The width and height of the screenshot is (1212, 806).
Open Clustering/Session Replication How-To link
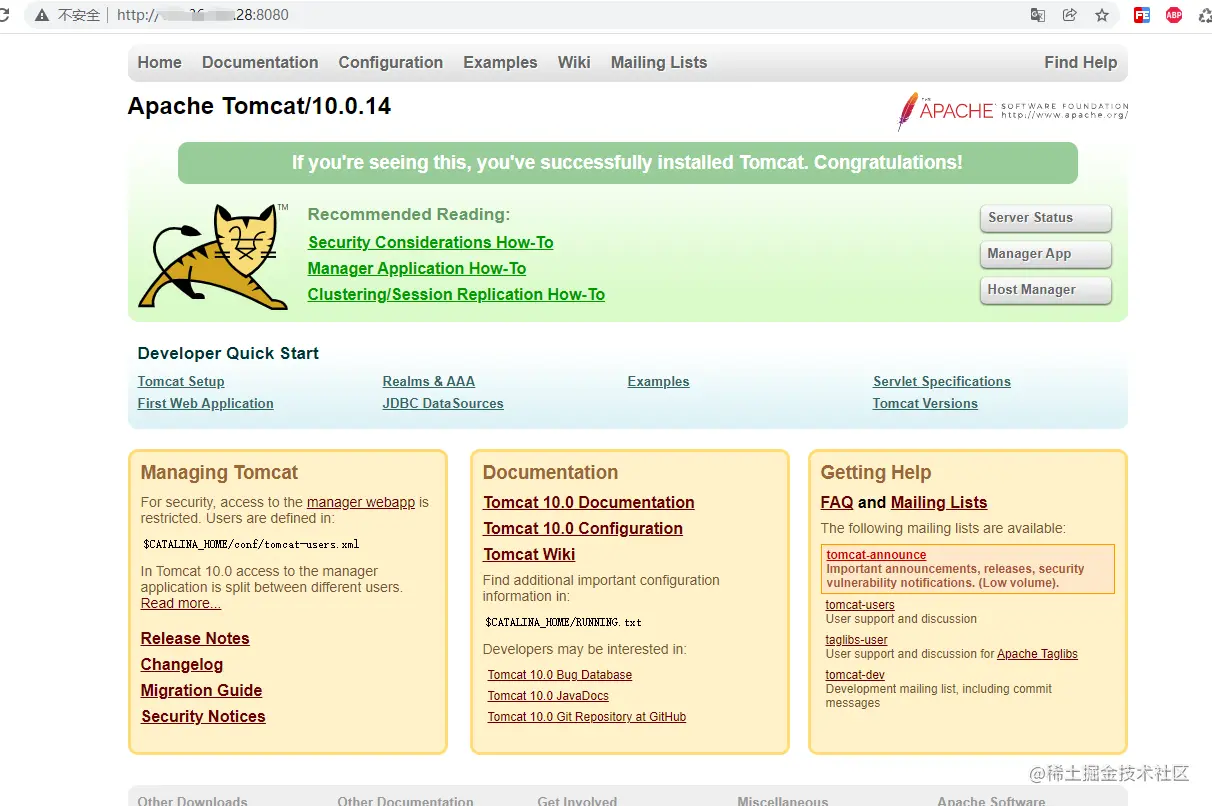(x=456, y=294)
